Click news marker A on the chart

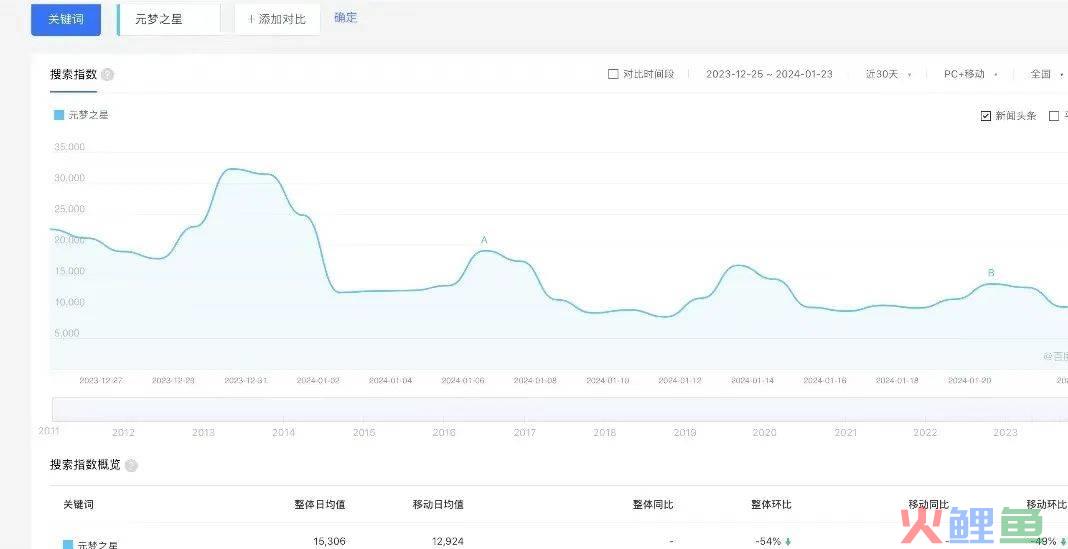coord(484,240)
